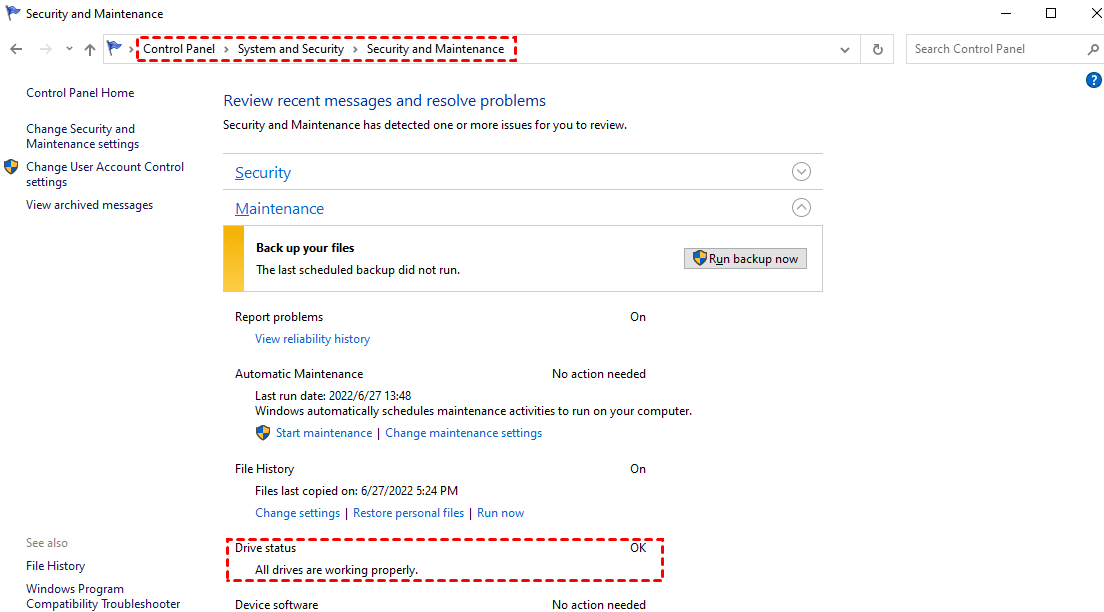The height and width of the screenshot is (612, 1104).
Task: Open Restore personal files link
Action: pyautogui.click(x=408, y=513)
